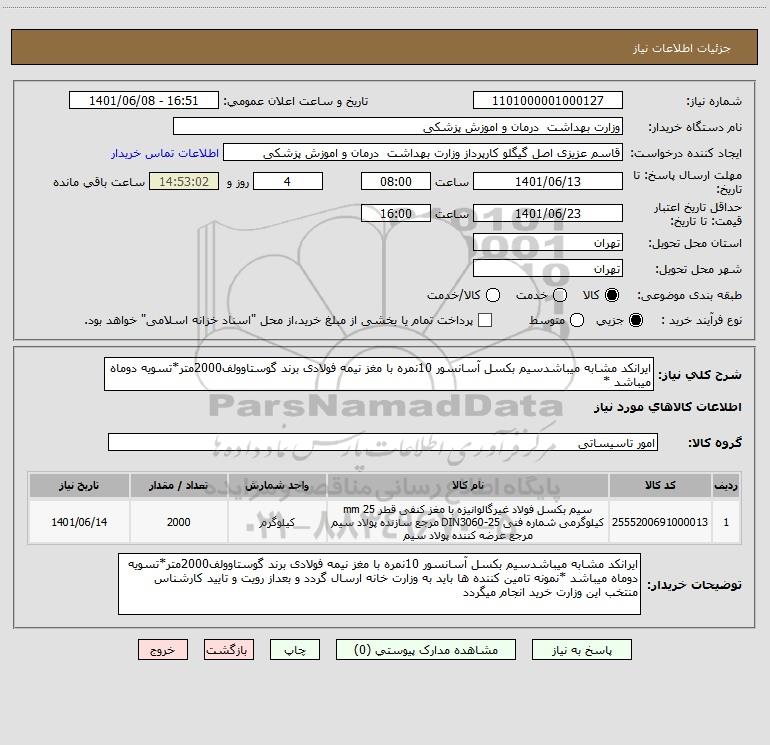
Task: Select the کالا radio button
Action: [x=612, y=295]
